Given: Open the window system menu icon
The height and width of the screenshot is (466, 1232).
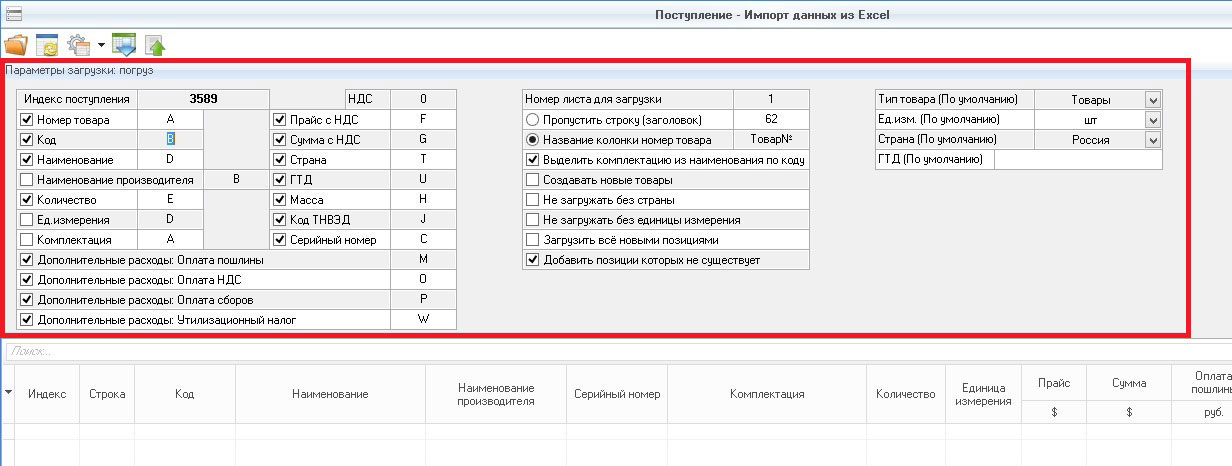Looking at the screenshot, I should pos(14,14).
